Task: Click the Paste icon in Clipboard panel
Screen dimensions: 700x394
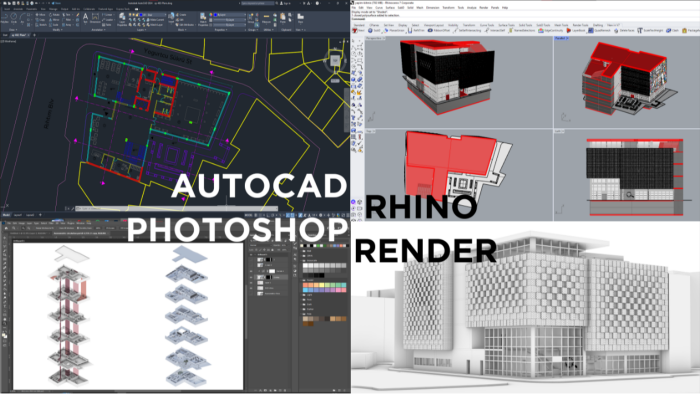Action: tap(283, 18)
